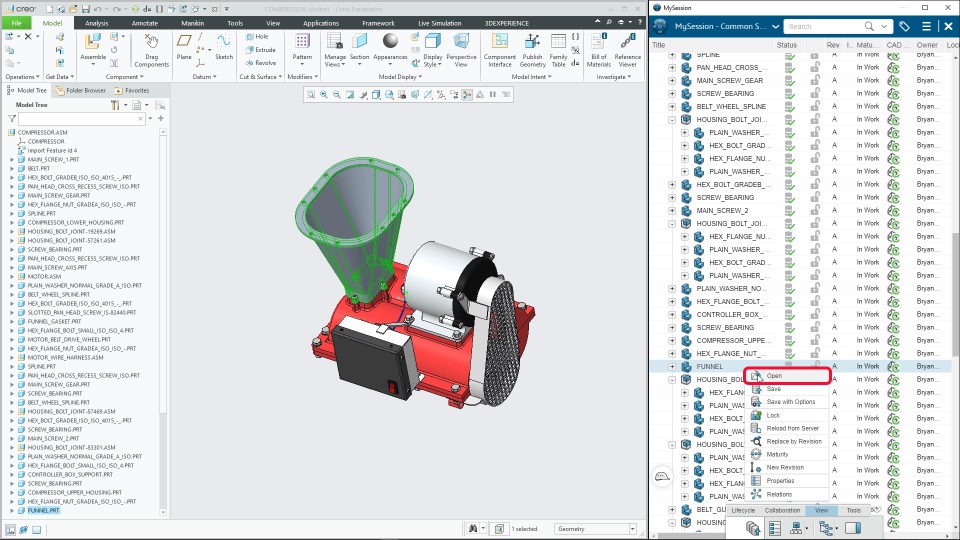Open the Live Simulation tab

[x=440, y=23]
